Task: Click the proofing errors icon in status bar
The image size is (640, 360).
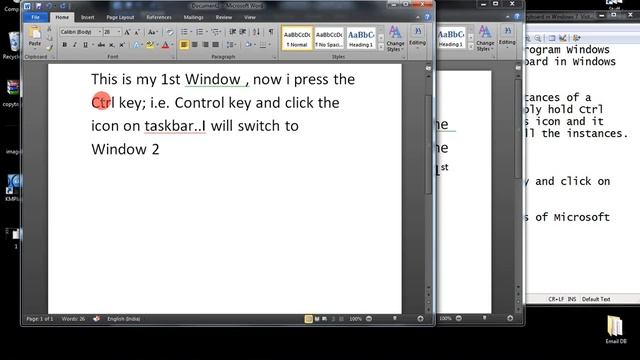Action: (x=96, y=319)
